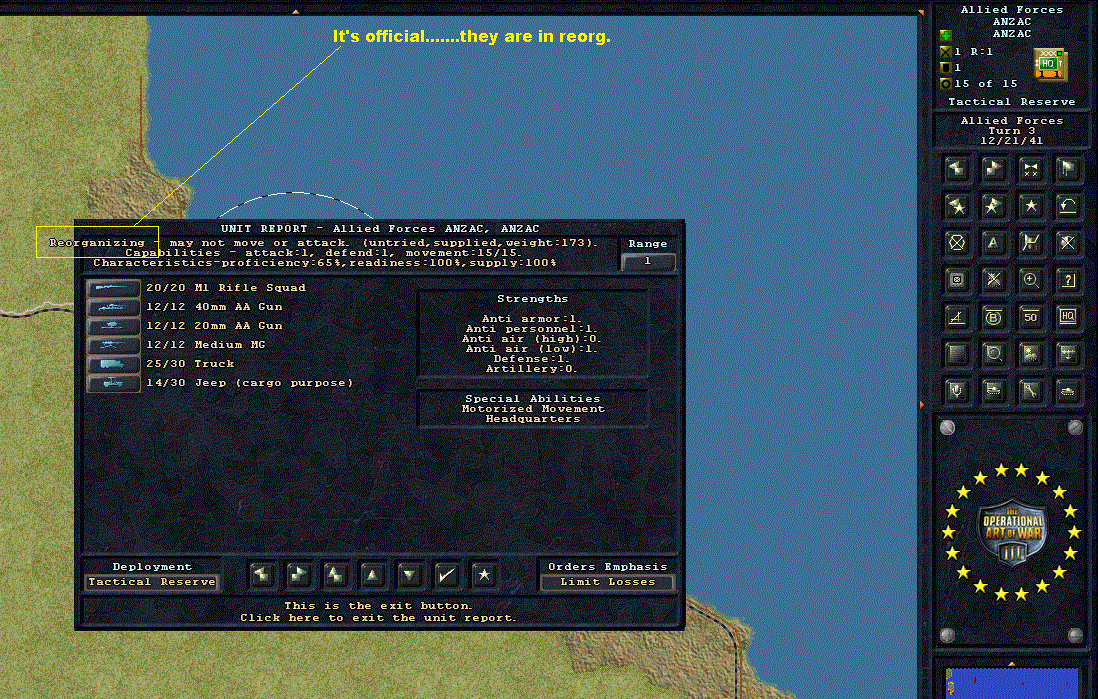This screenshot has height=699, width=1098.
Task: Click the letter A icon
Action: pyautogui.click(x=994, y=243)
